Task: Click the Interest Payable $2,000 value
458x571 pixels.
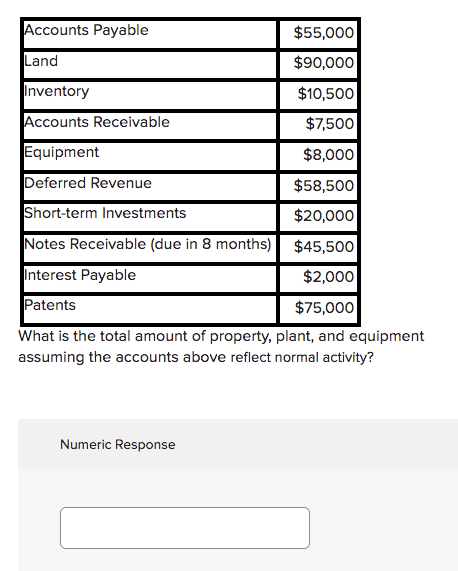Action: pos(328,277)
